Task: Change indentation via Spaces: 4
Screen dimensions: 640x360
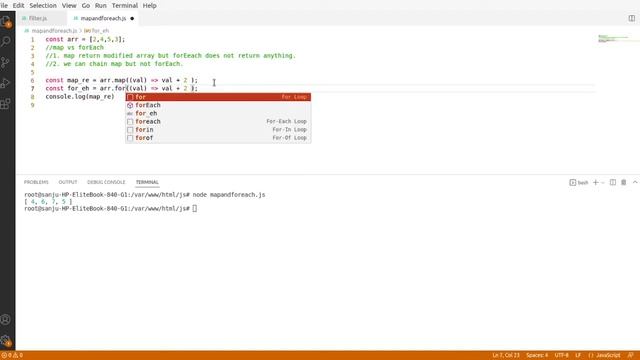Action: click(x=537, y=356)
